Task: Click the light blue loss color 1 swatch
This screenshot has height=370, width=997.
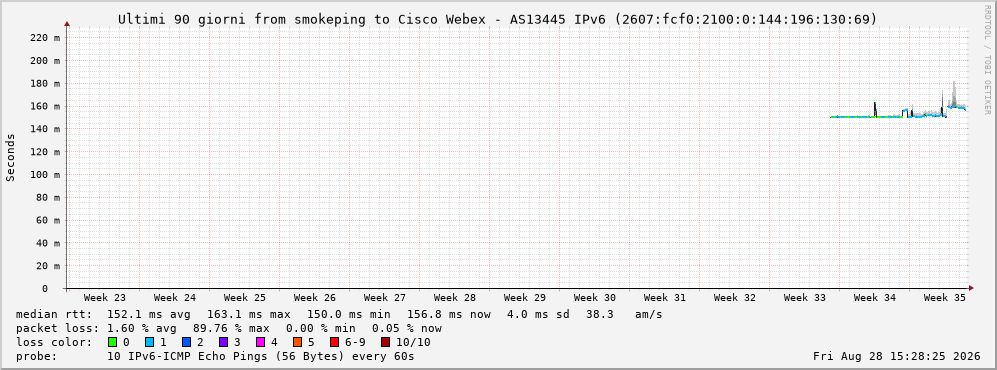Action: [149, 342]
